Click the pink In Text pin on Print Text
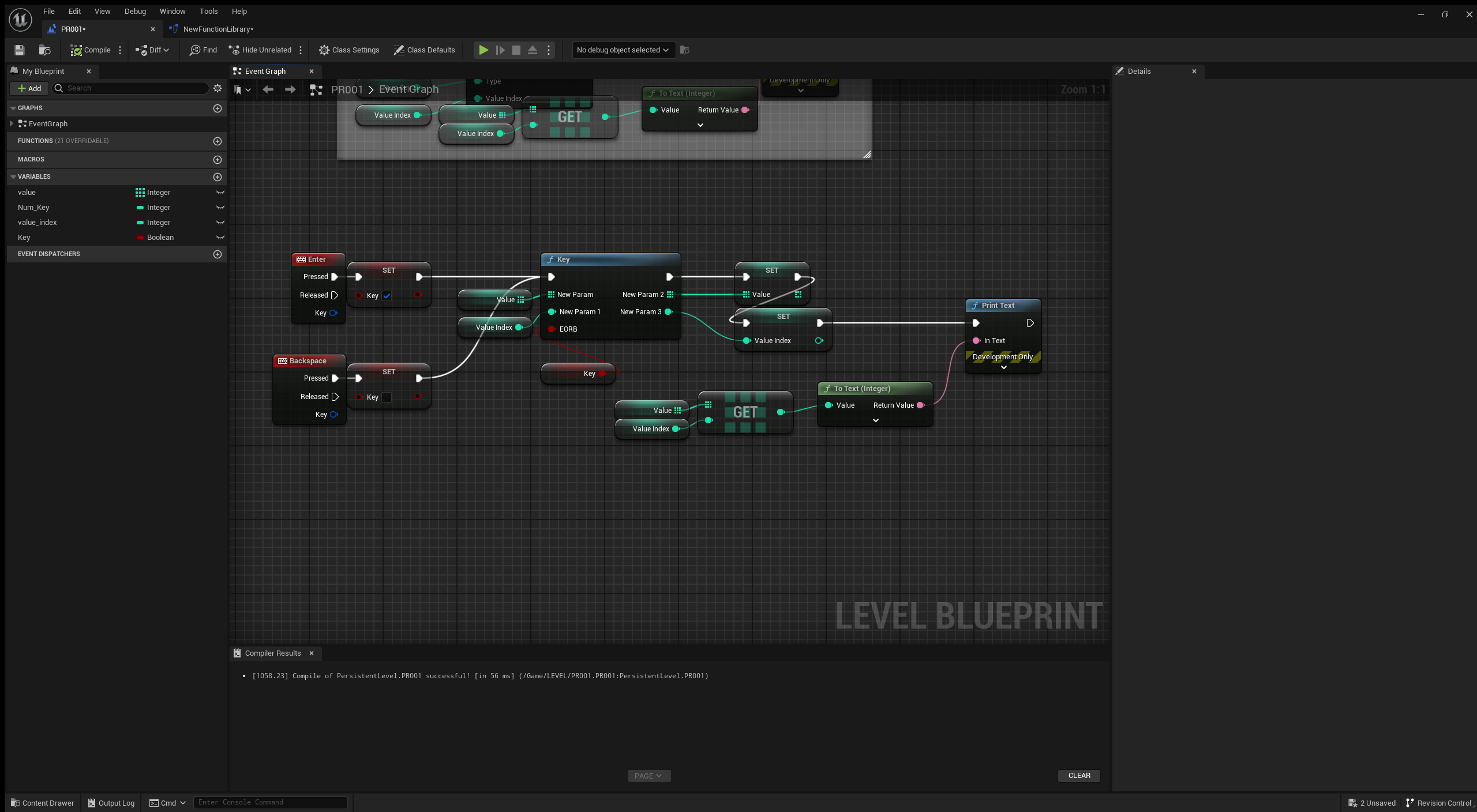 976,341
